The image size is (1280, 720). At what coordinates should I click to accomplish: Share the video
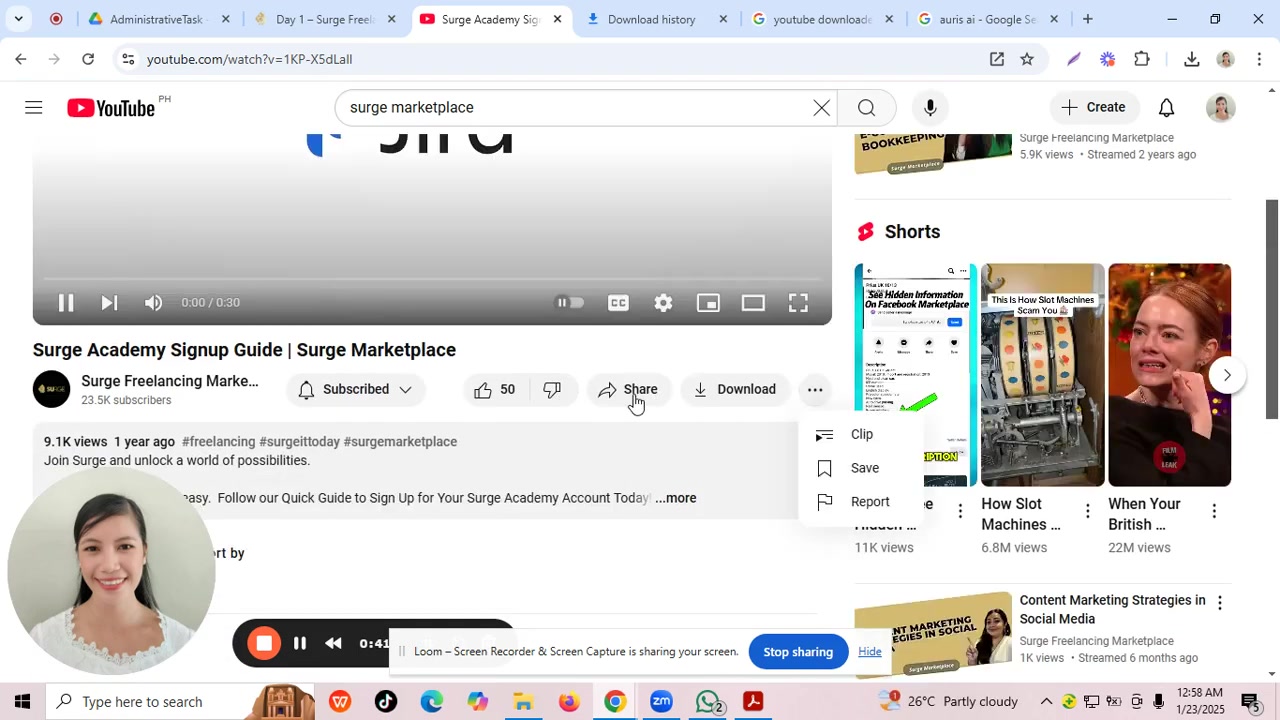[x=628, y=390]
